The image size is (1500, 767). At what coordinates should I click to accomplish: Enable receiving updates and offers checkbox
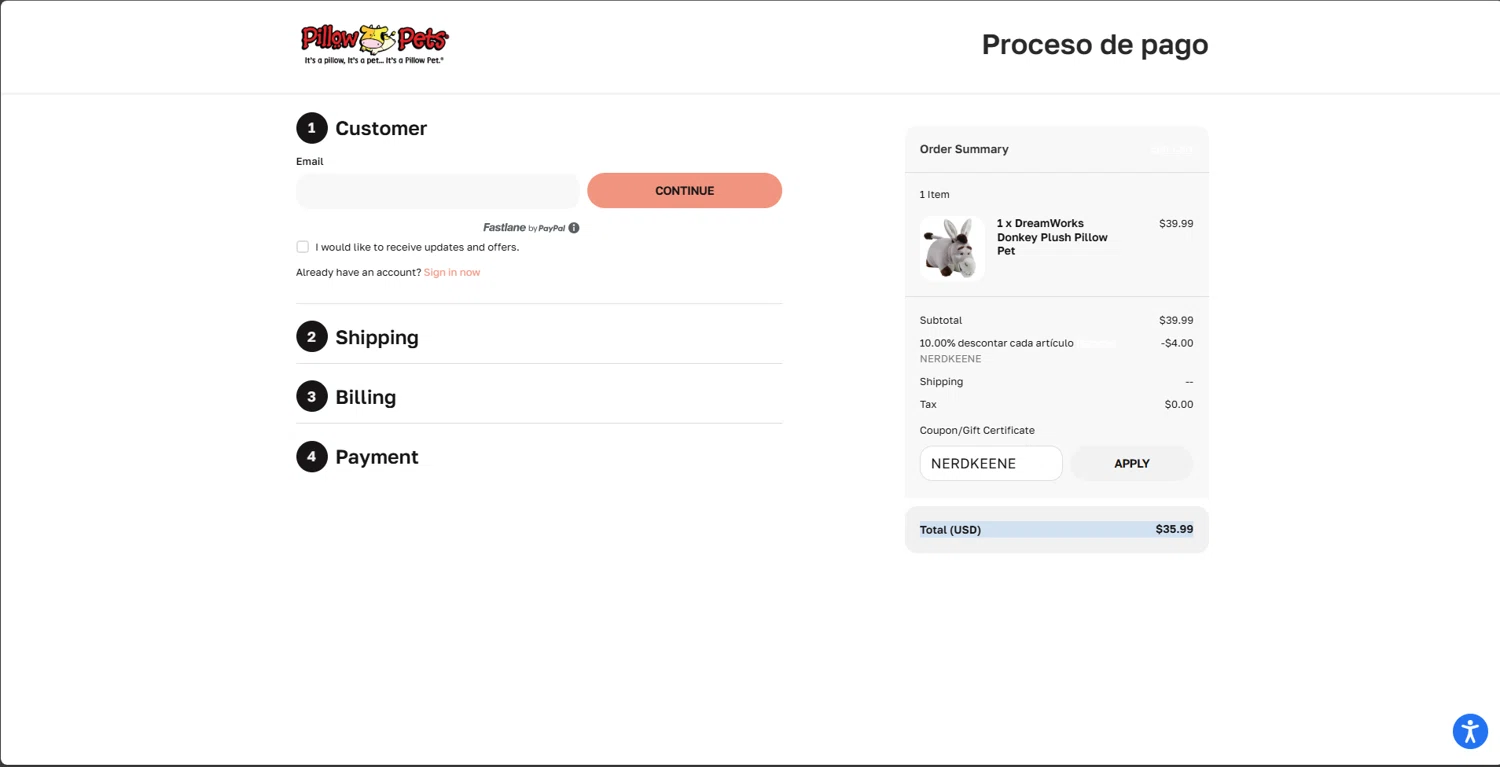(302, 247)
